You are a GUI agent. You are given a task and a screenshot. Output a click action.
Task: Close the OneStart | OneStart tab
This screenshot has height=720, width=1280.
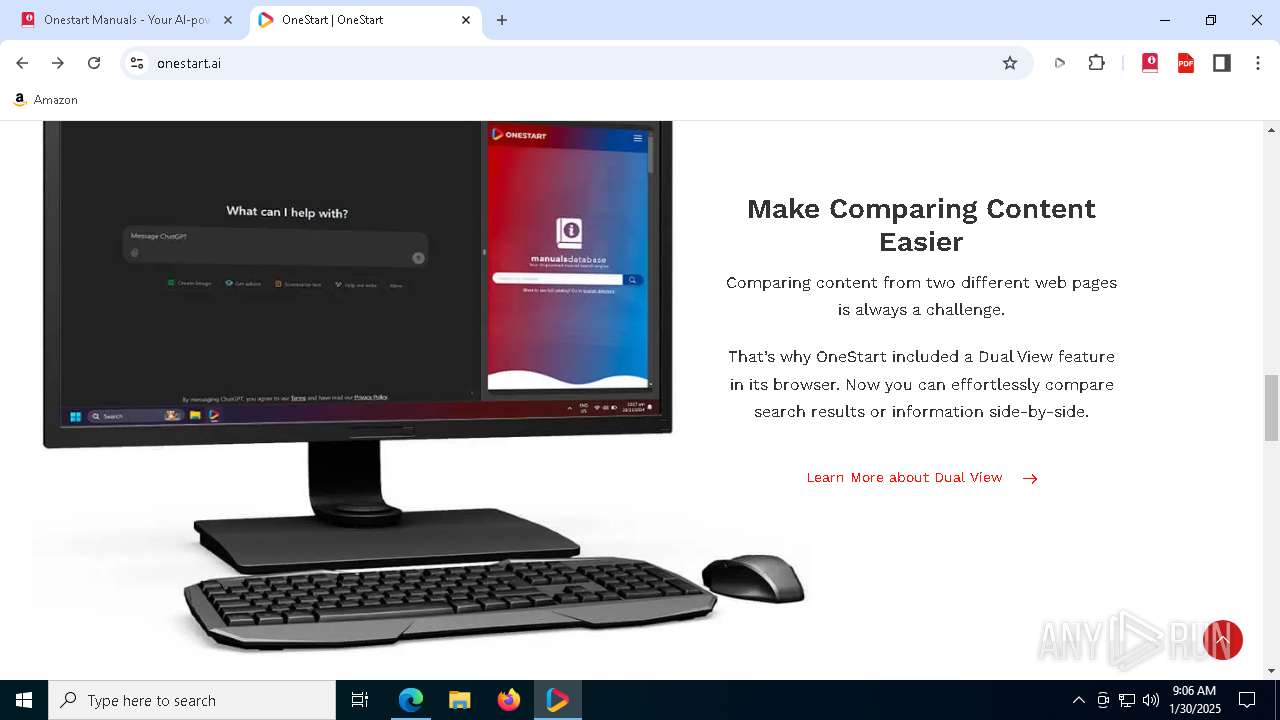point(466,20)
